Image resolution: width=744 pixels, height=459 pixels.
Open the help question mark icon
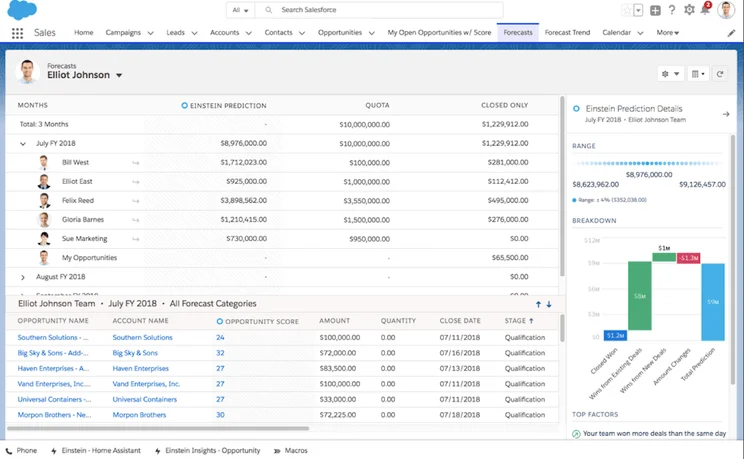click(x=672, y=10)
